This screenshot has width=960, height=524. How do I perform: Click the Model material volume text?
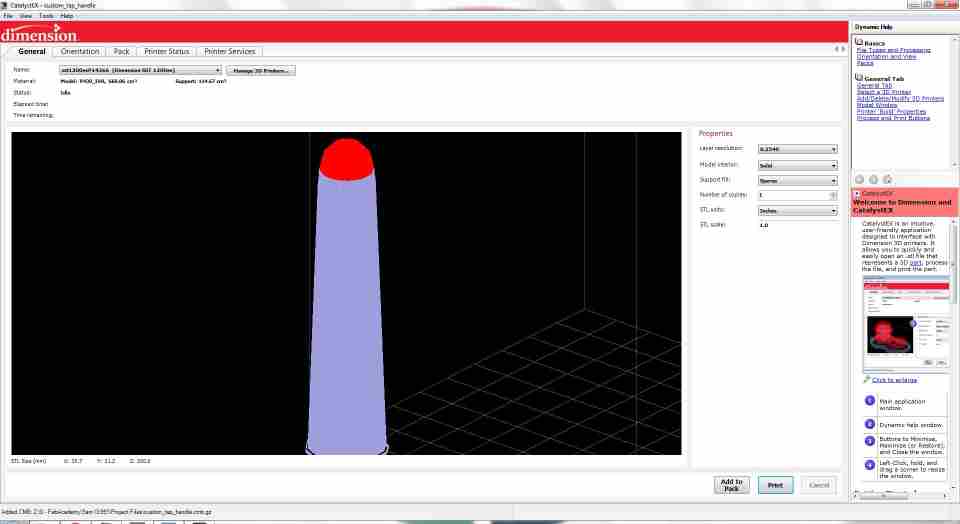pyautogui.click(x=99, y=81)
